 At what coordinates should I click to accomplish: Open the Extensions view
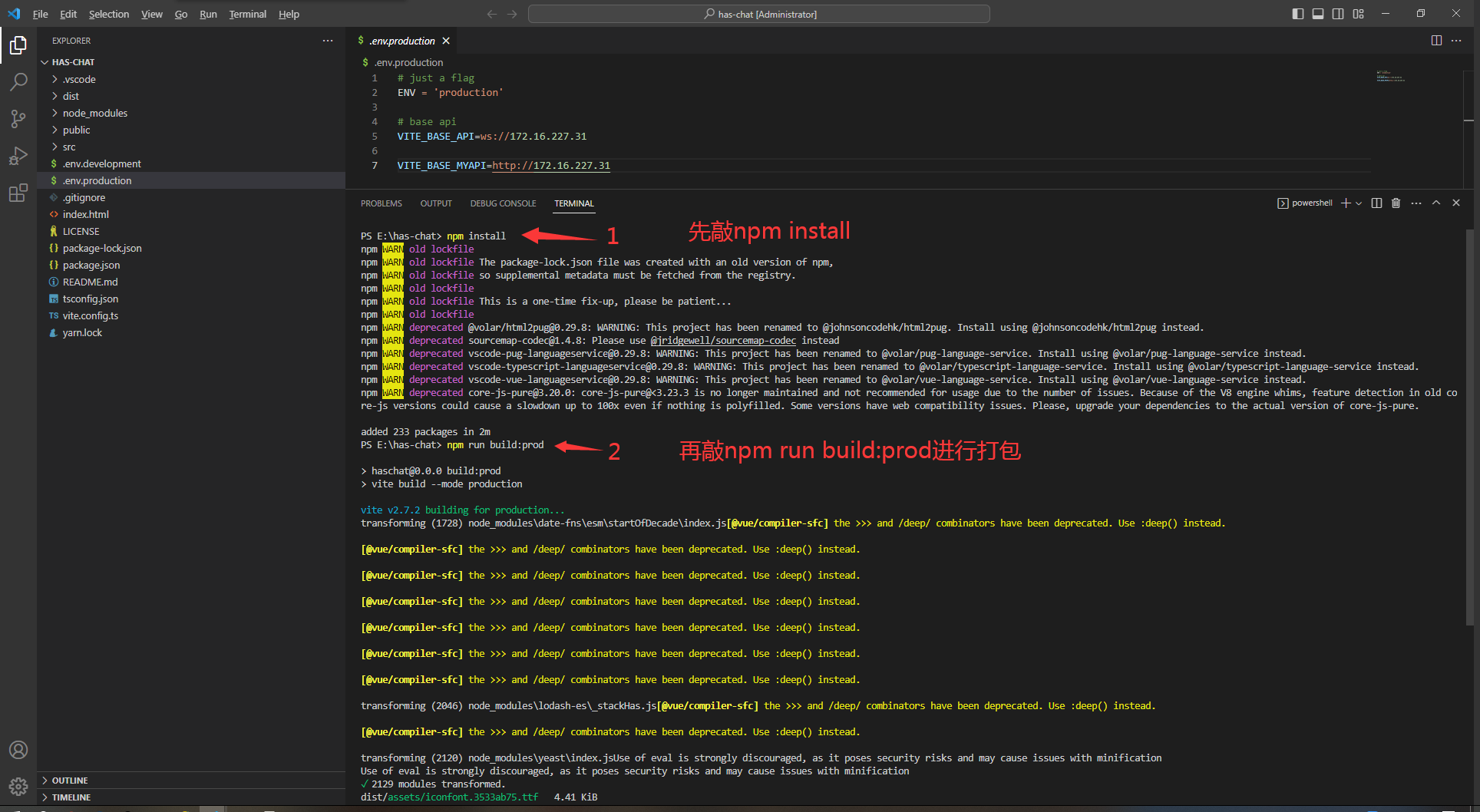click(18, 193)
